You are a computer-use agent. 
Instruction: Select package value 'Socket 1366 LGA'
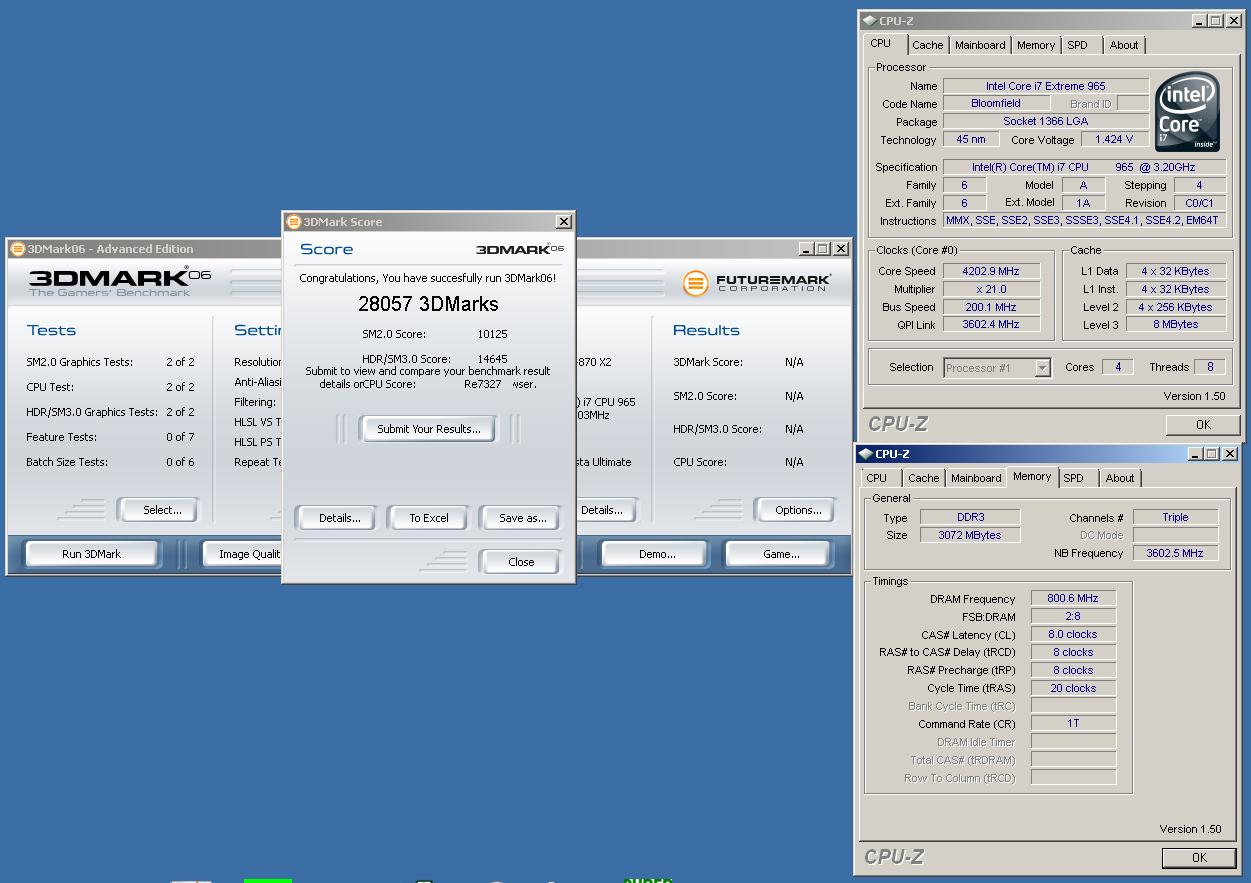click(x=1045, y=121)
